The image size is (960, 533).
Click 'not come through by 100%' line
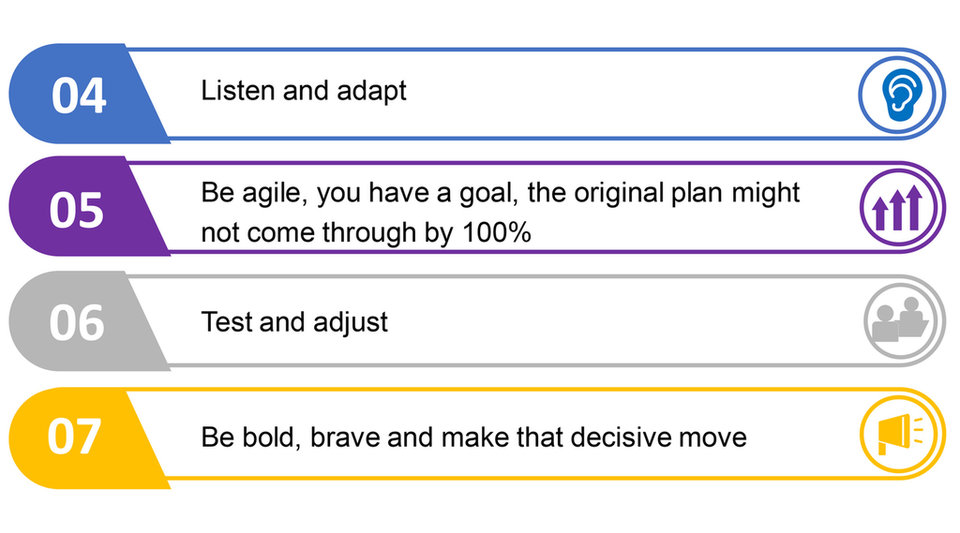pyautogui.click(x=366, y=233)
